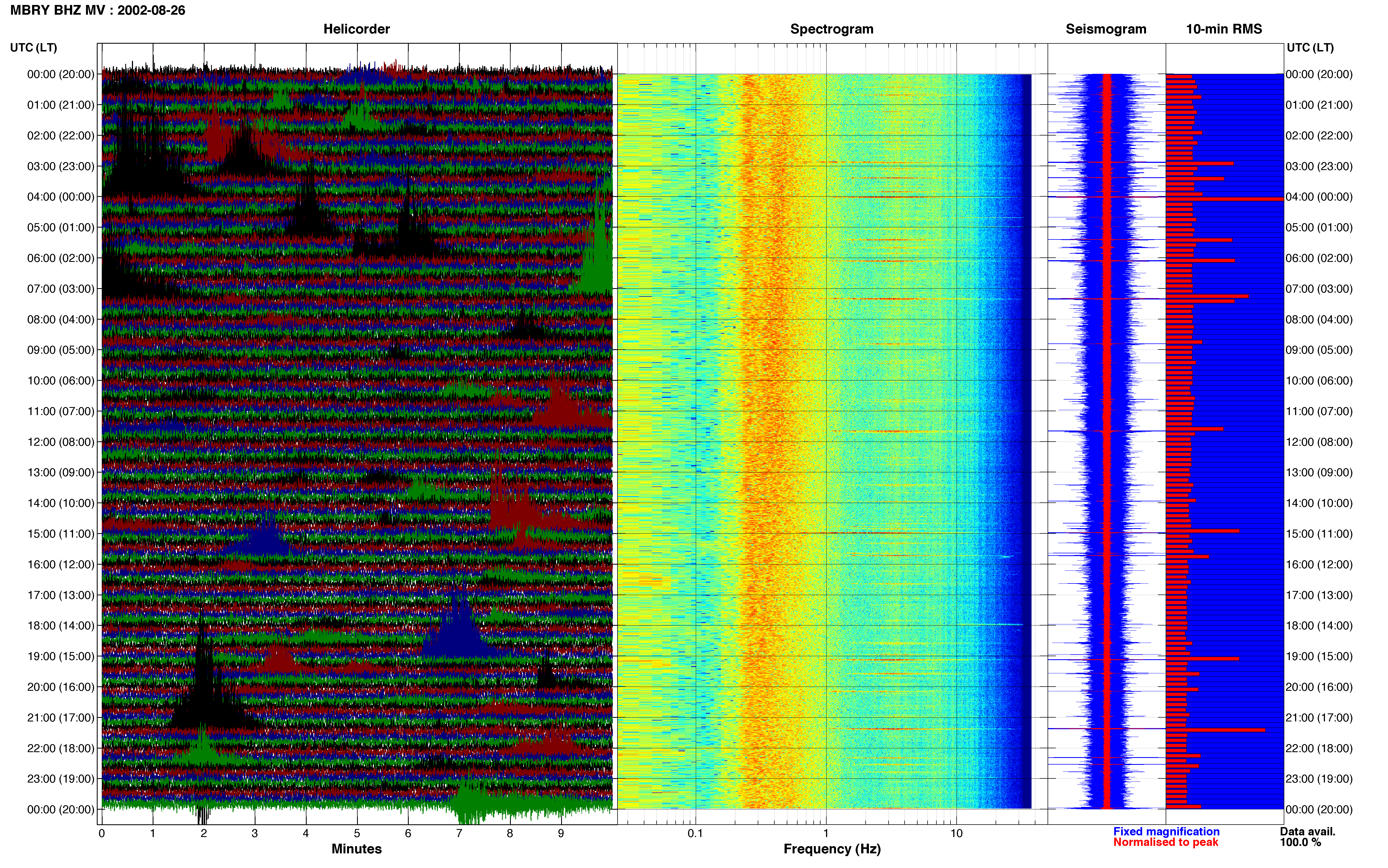This screenshot has height=868, width=1388.
Task: Click the left axis label '10:00 (06:00)'
Action: pos(61,380)
